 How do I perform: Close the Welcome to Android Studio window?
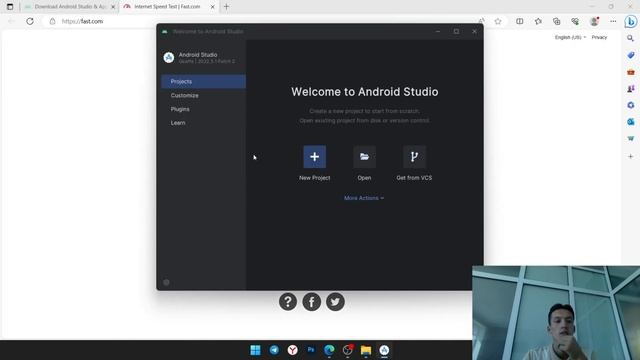tap(474, 31)
